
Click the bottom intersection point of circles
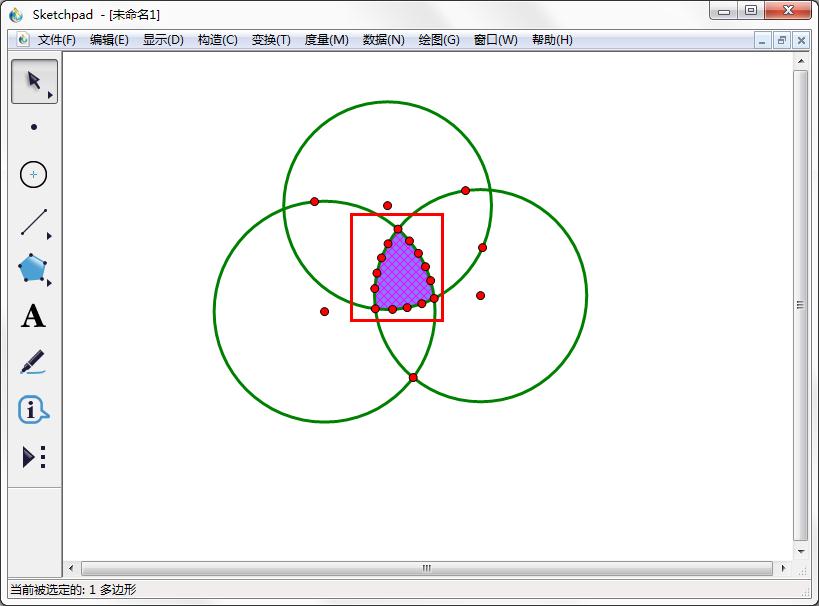pyautogui.click(x=413, y=377)
